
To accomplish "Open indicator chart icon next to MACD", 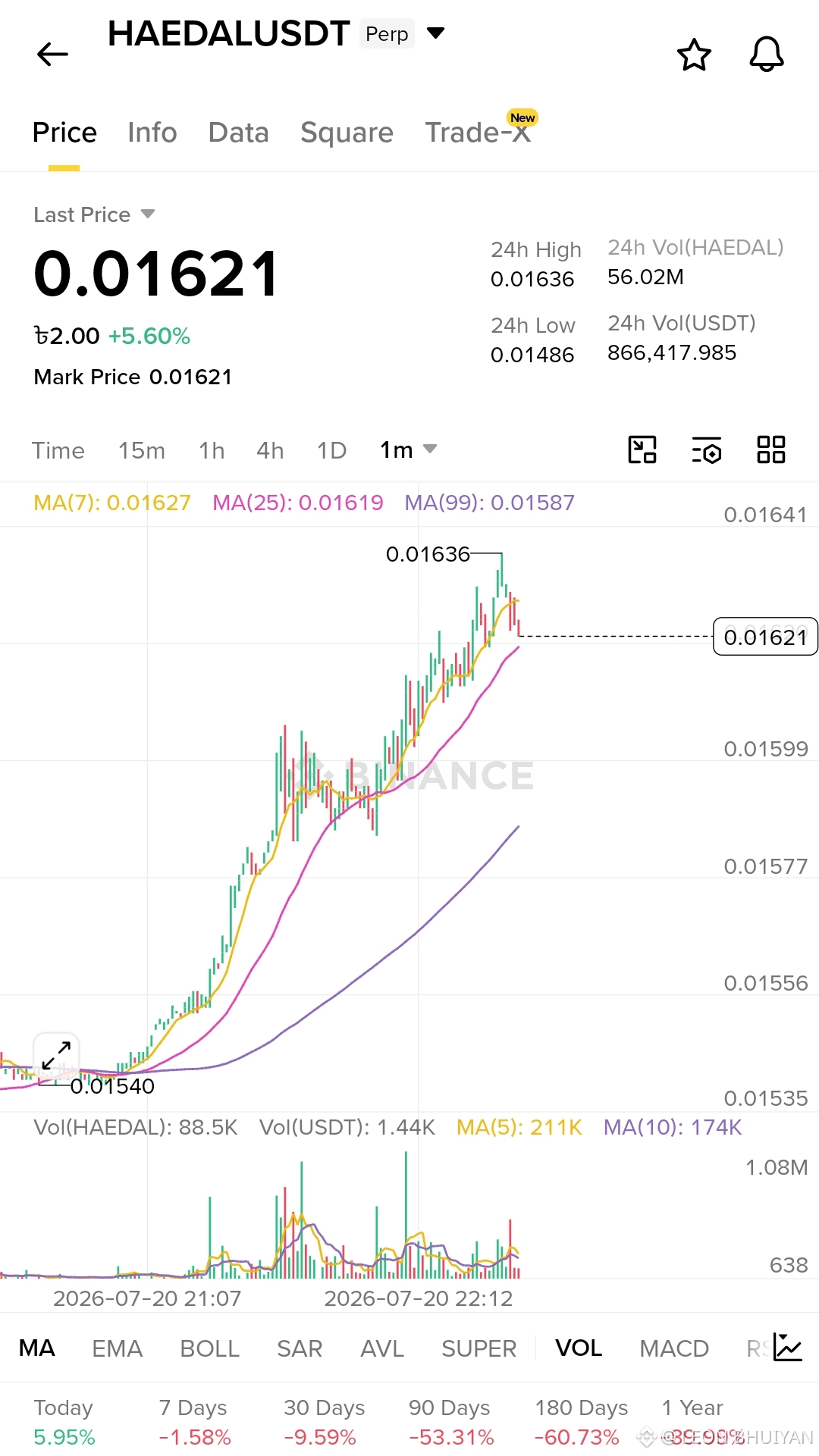I will point(788,1348).
